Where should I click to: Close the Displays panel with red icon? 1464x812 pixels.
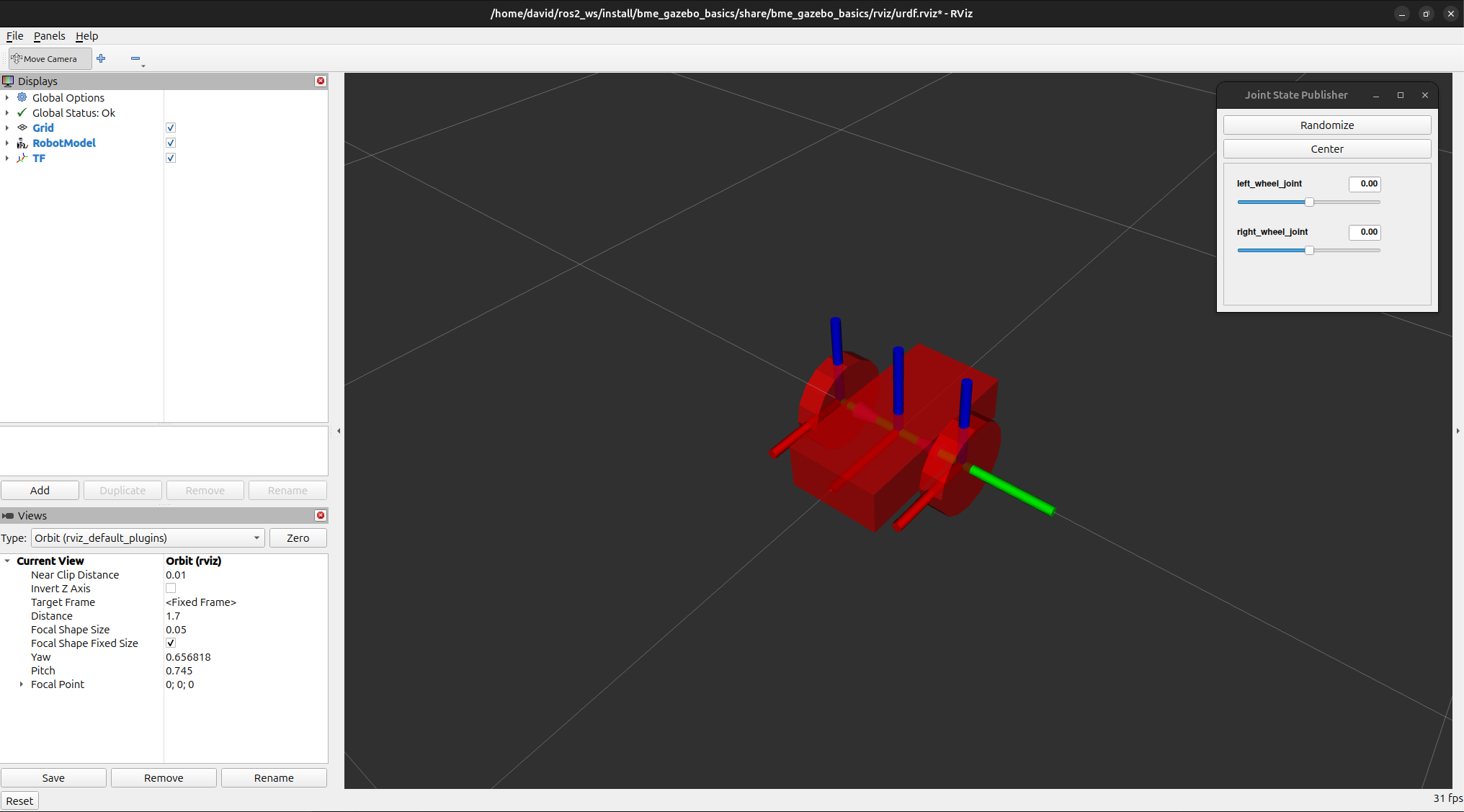coord(321,81)
